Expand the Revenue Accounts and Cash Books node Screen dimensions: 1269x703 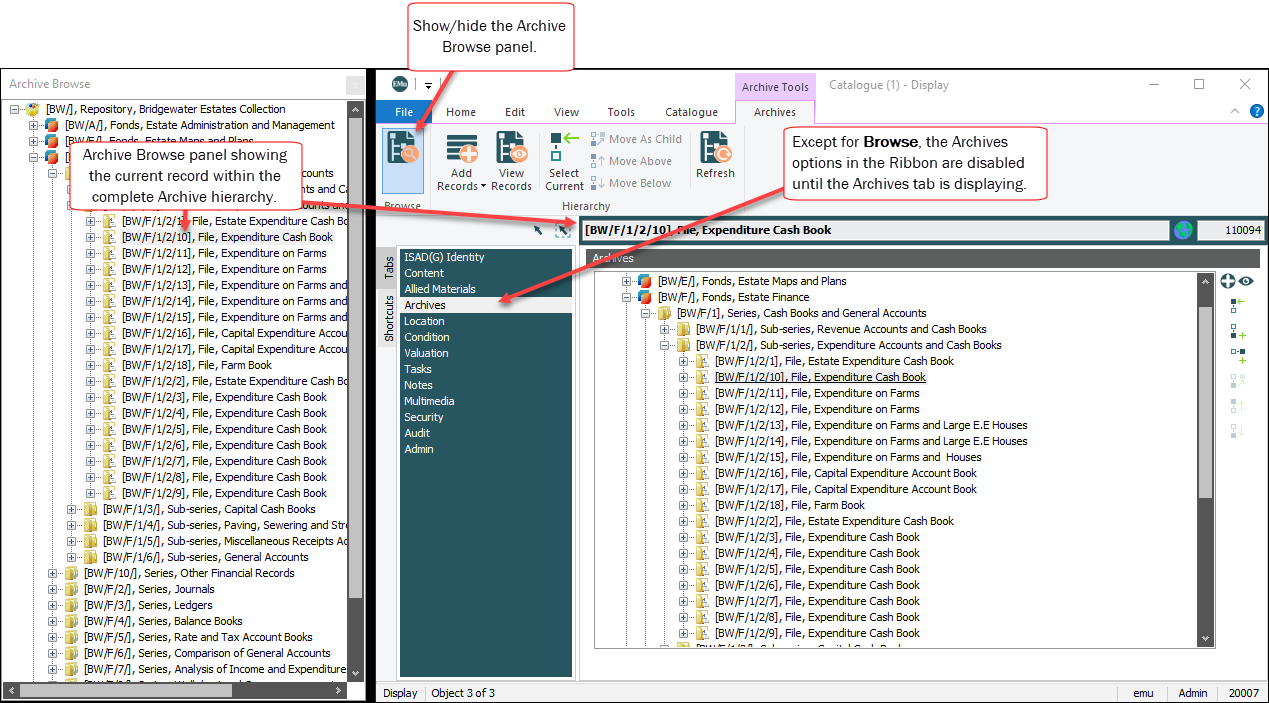666,329
